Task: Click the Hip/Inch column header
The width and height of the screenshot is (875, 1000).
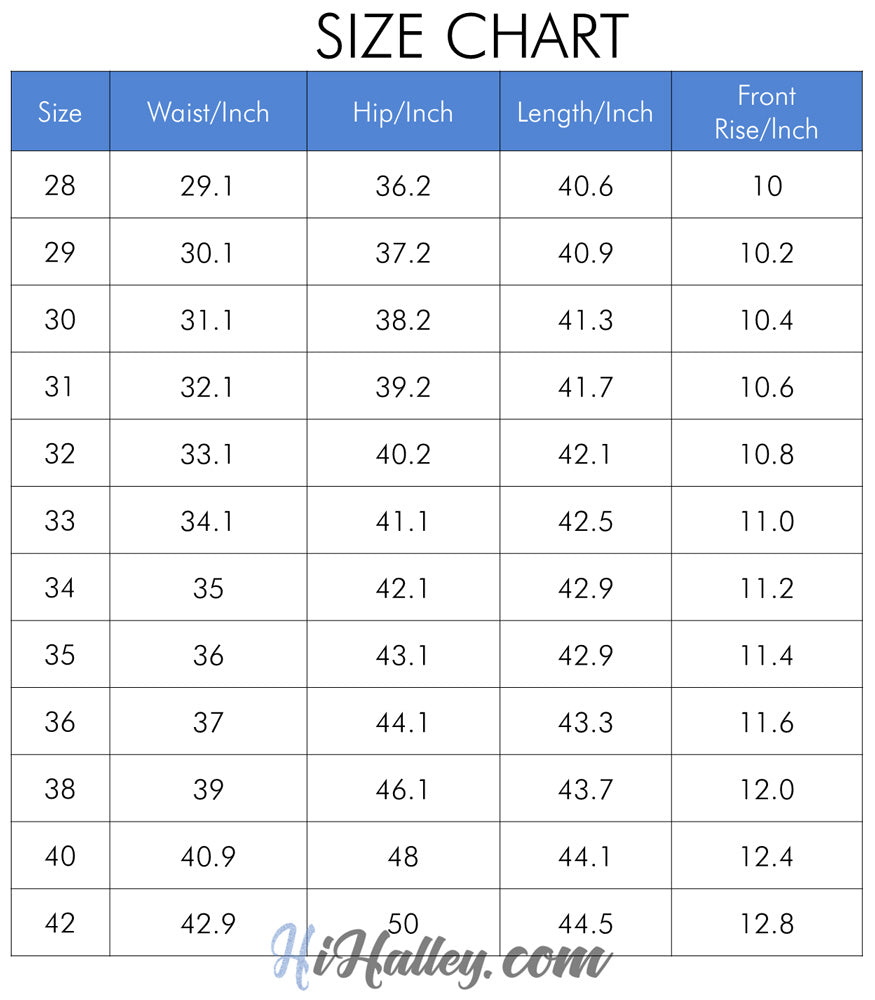Action: (x=403, y=113)
